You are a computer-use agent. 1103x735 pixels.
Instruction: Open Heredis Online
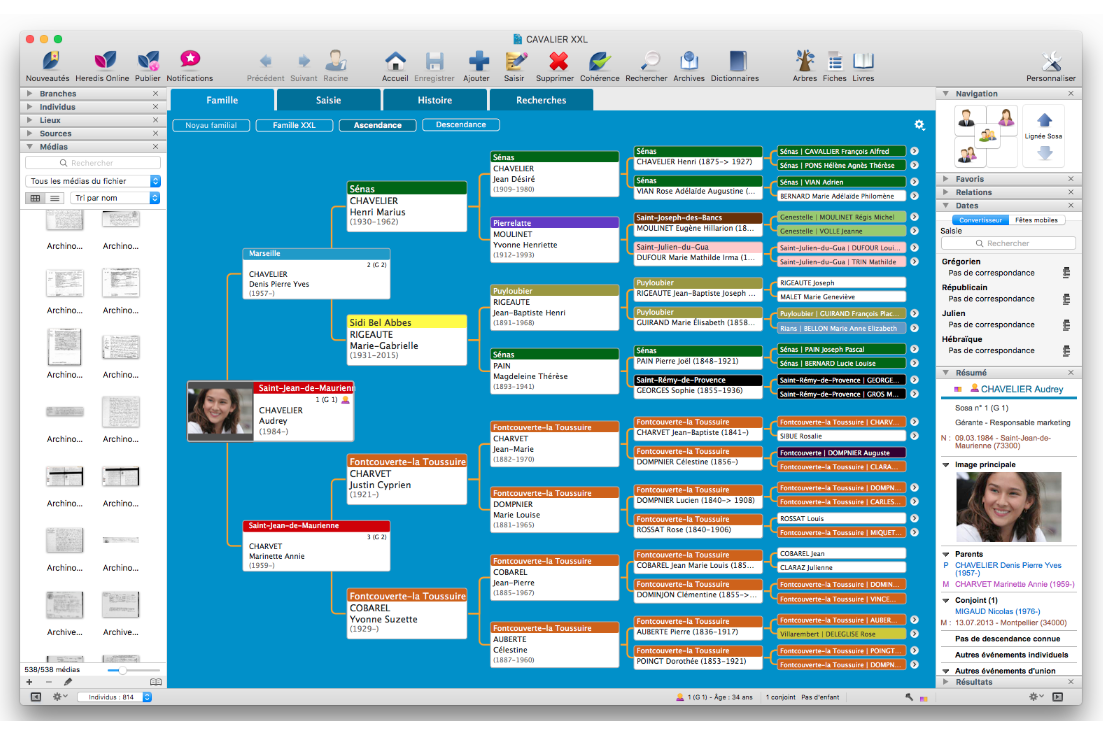(103, 66)
